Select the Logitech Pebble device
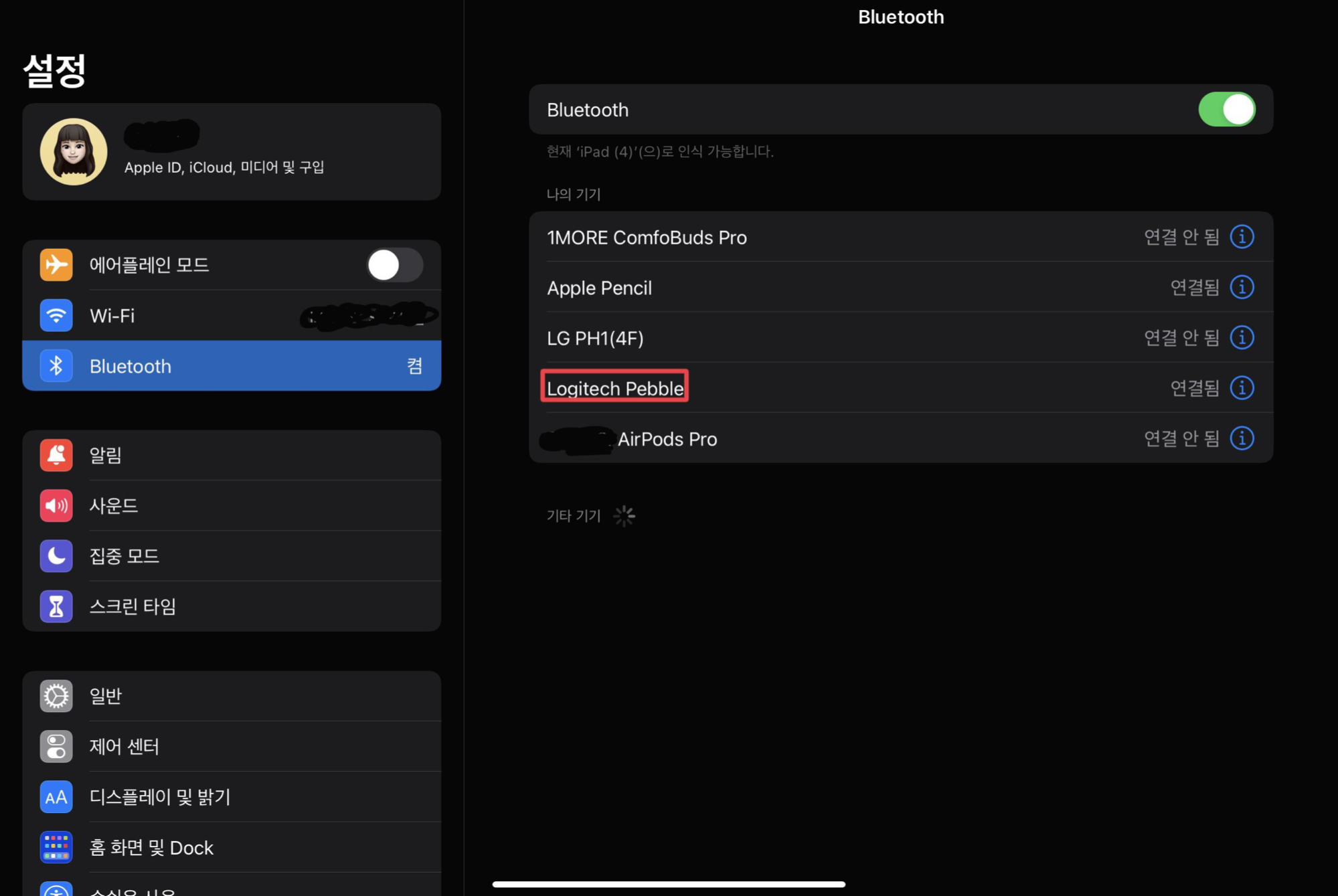This screenshot has height=896, width=1338. (x=901, y=388)
